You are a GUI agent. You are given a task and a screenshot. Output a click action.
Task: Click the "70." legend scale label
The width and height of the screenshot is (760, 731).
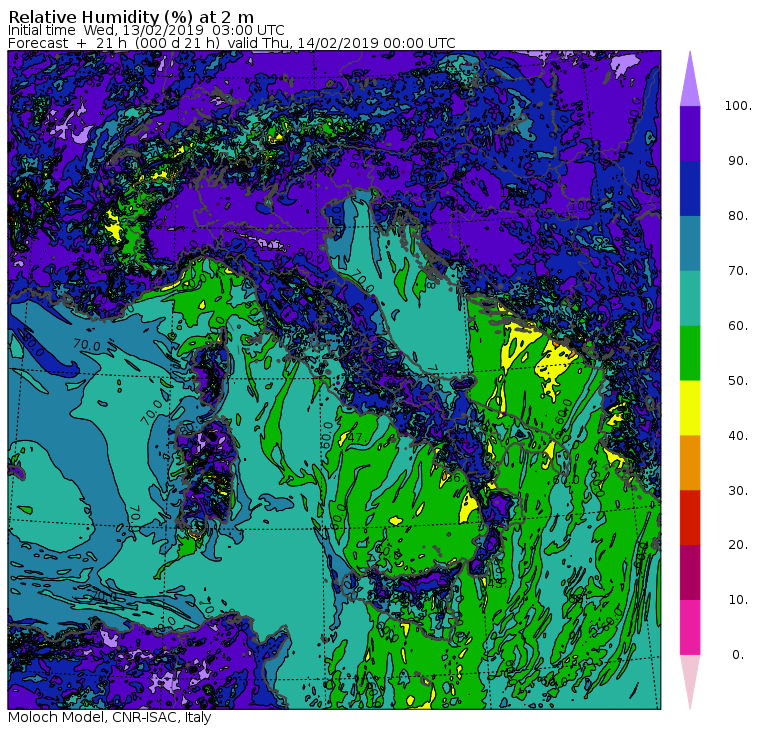pos(738,270)
